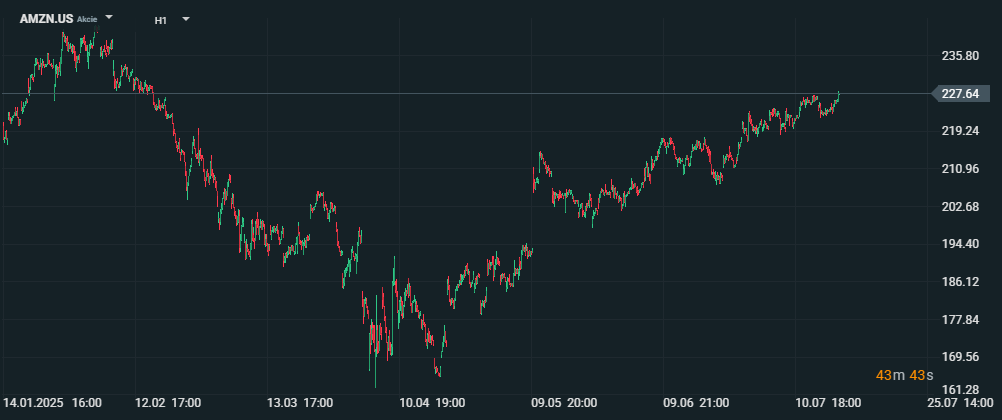Click the 161.28 price axis label

960,389
